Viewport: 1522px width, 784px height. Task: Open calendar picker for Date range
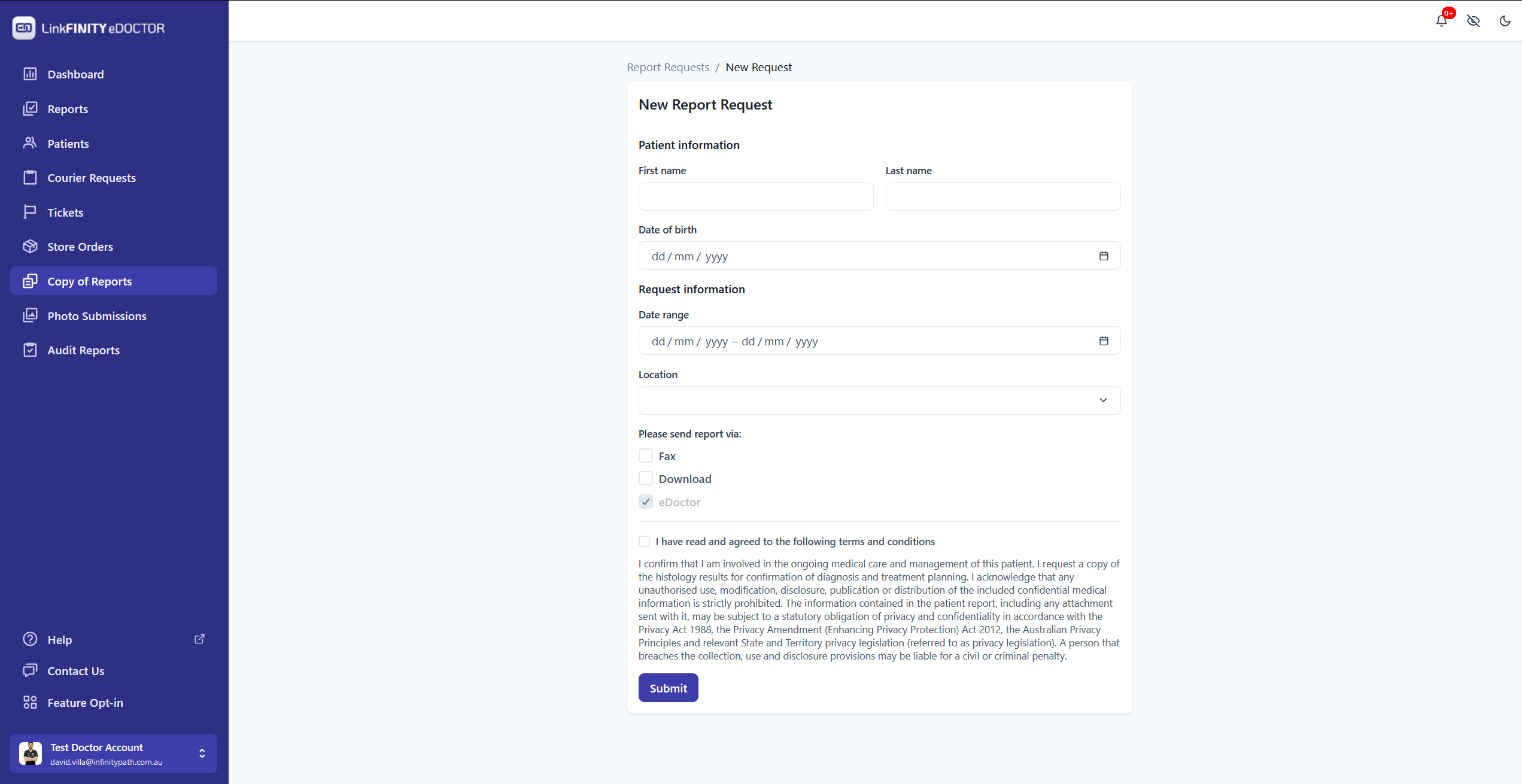point(1104,341)
